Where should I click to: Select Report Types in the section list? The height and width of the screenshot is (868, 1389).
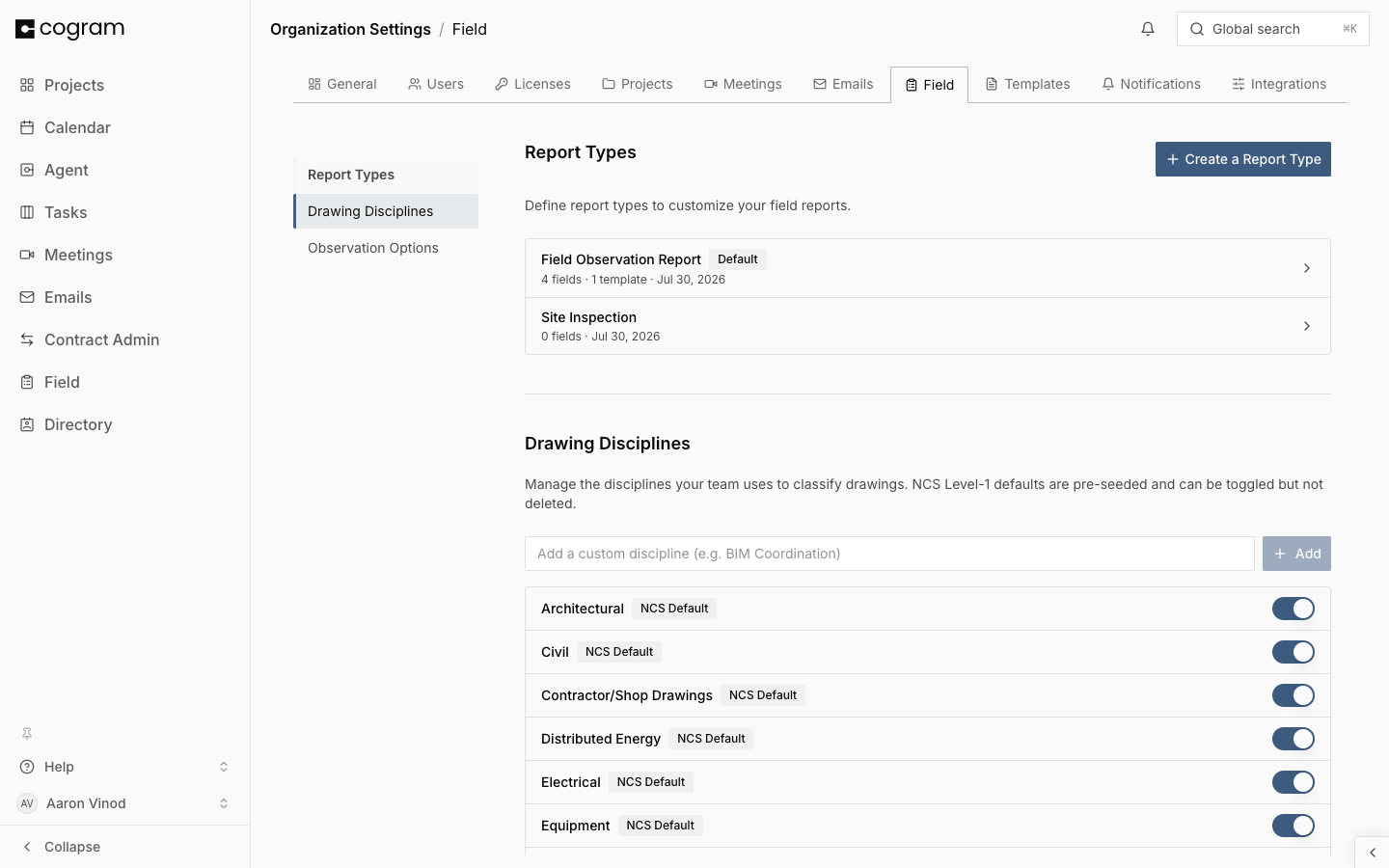click(386, 175)
